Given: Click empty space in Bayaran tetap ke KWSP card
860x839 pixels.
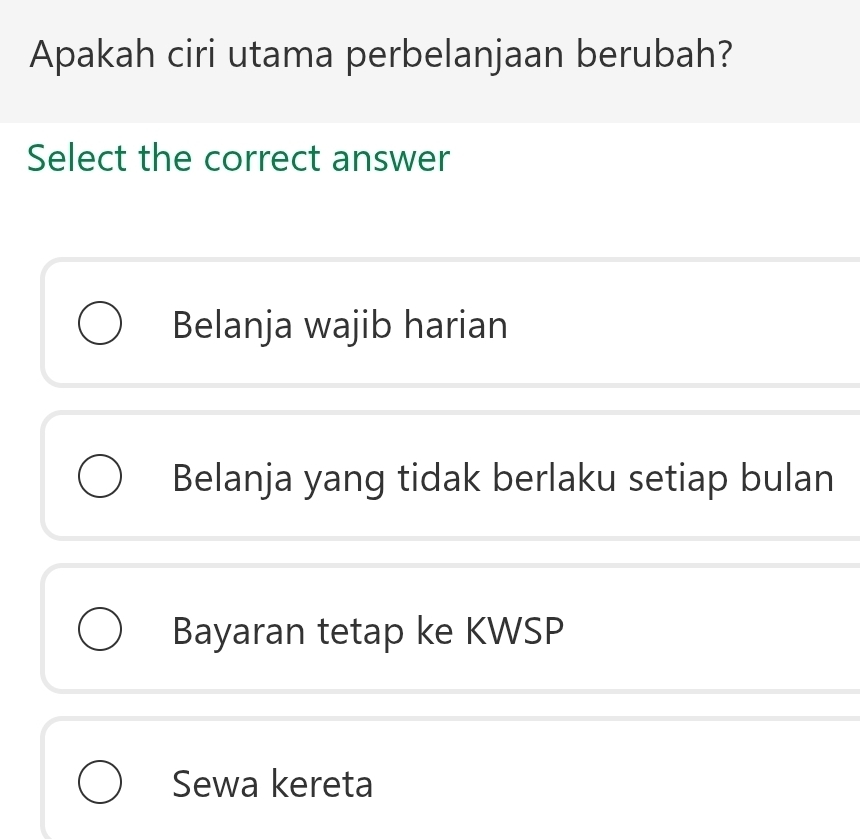Looking at the screenshot, I should (710, 632).
